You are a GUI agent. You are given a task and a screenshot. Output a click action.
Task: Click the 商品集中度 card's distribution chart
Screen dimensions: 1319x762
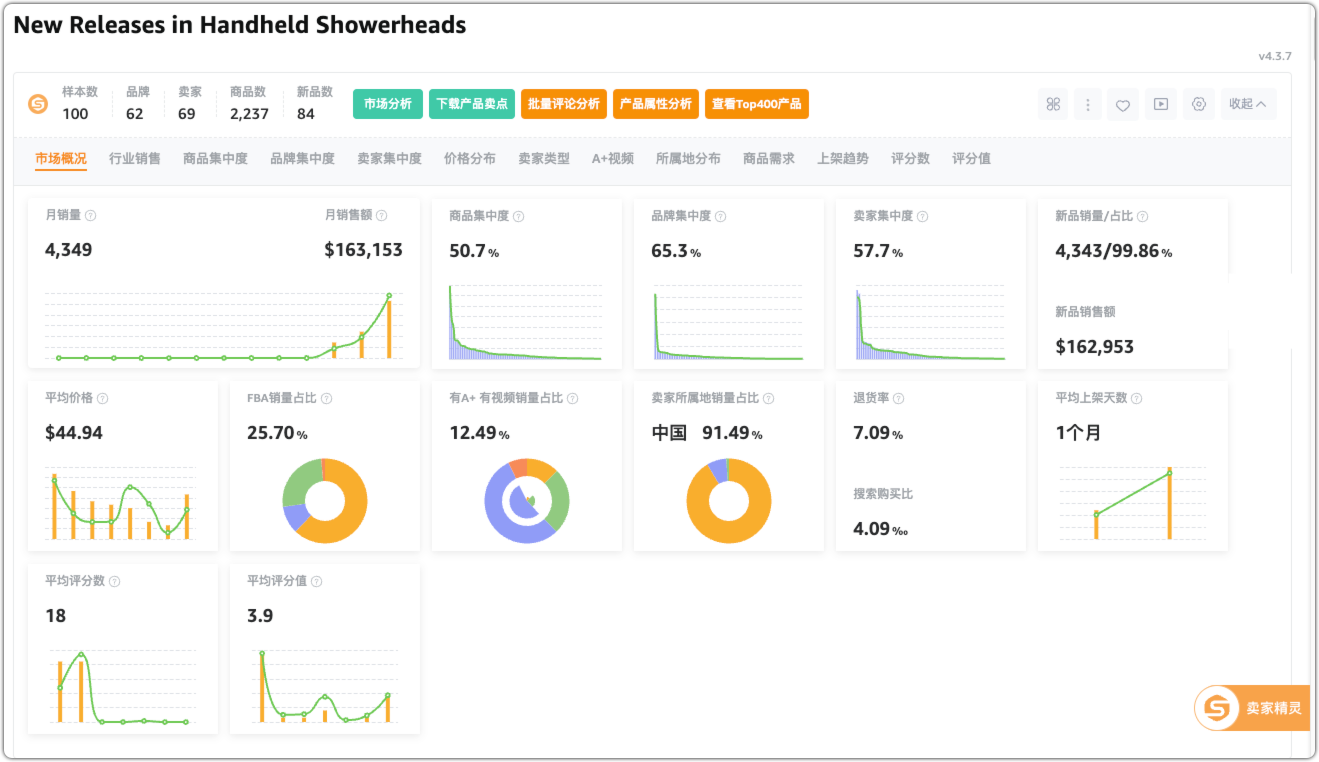tap(526, 322)
